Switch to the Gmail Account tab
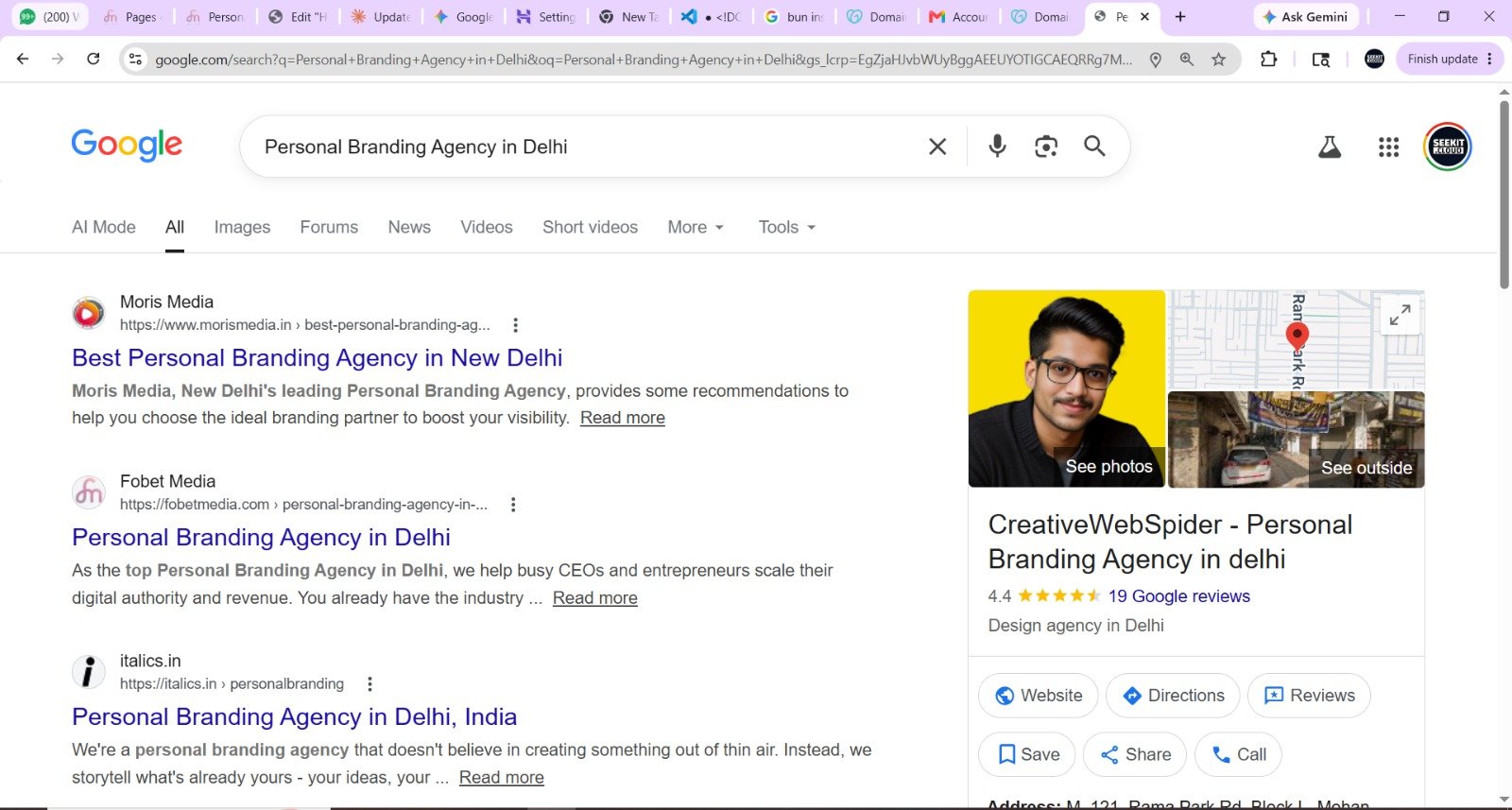 pyautogui.click(x=959, y=16)
